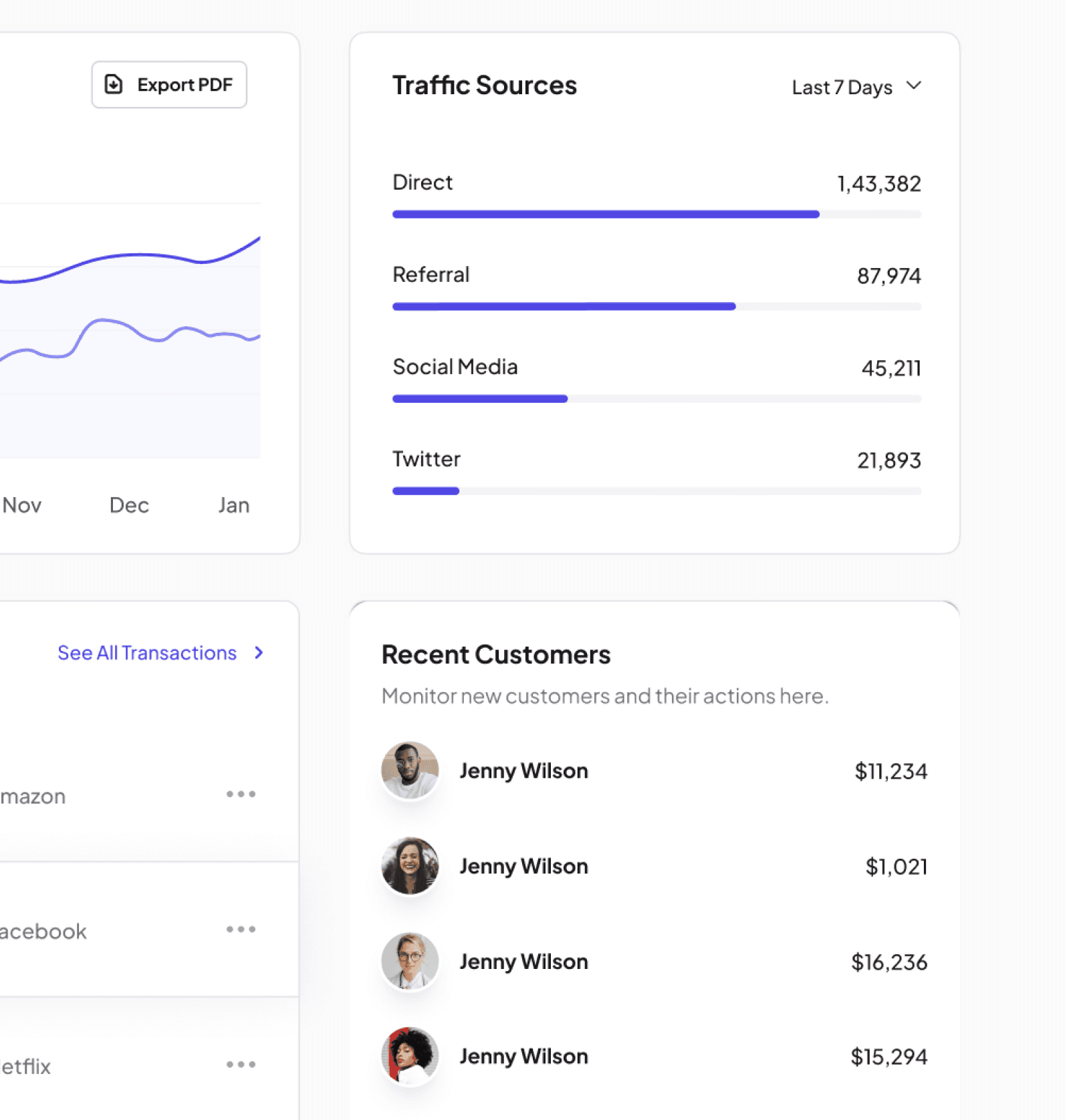The image size is (1067, 1120).
Task: Click the $16,236 amount
Action: [x=888, y=962]
